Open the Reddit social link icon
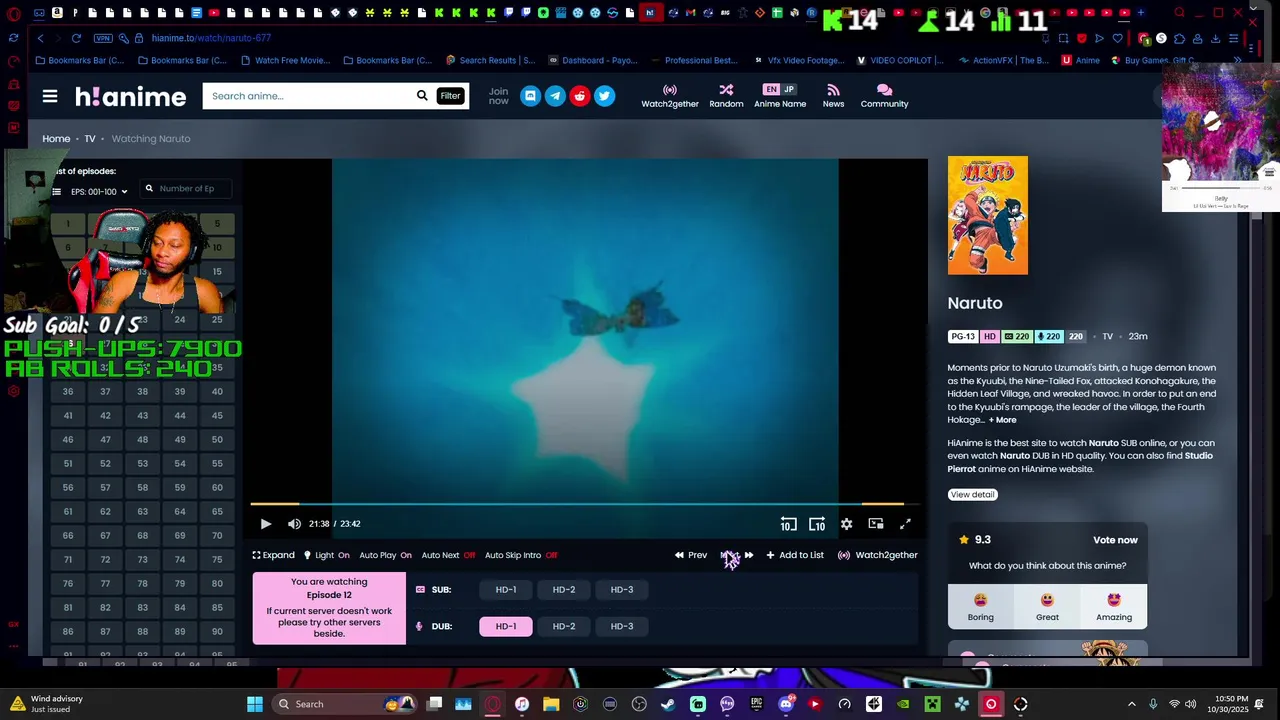Viewport: 1280px width, 720px height. click(x=580, y=96)
